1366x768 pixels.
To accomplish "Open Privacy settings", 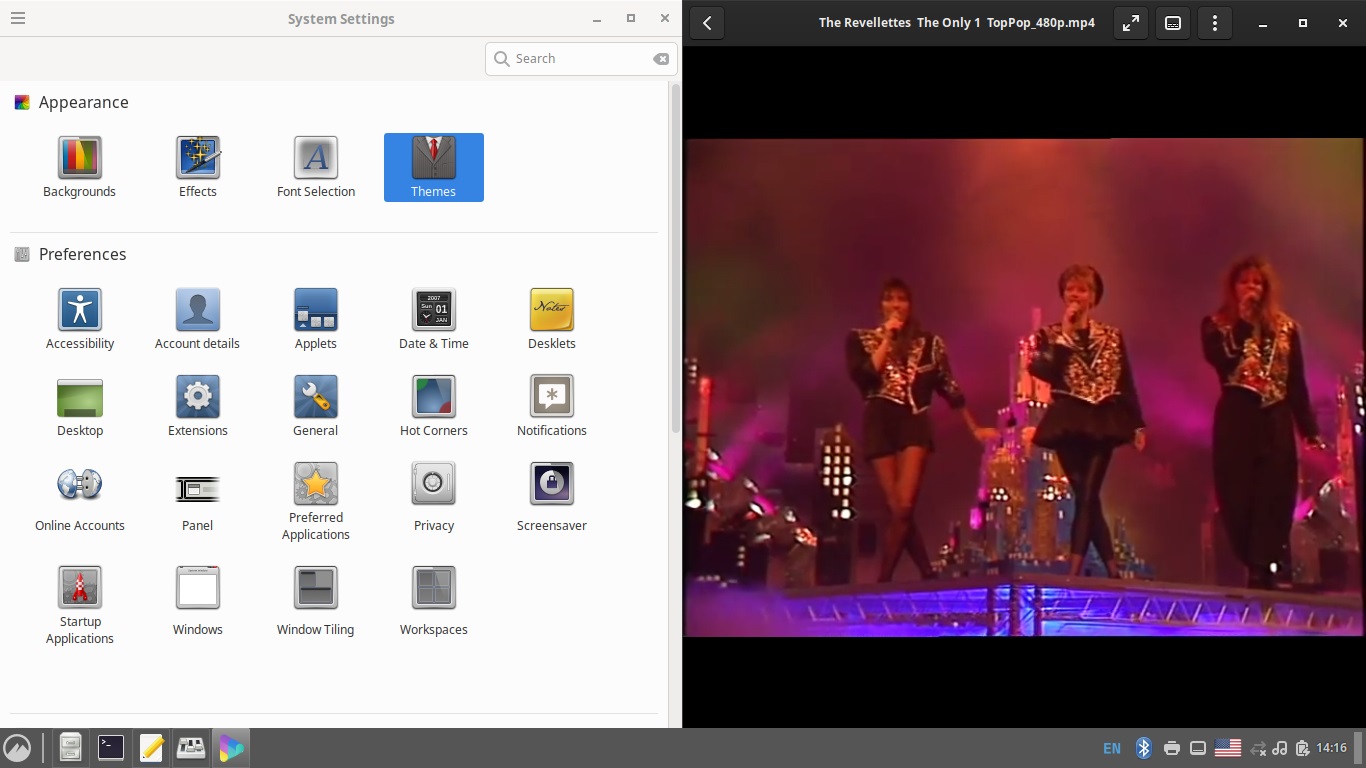I will (x=434, y=498).
